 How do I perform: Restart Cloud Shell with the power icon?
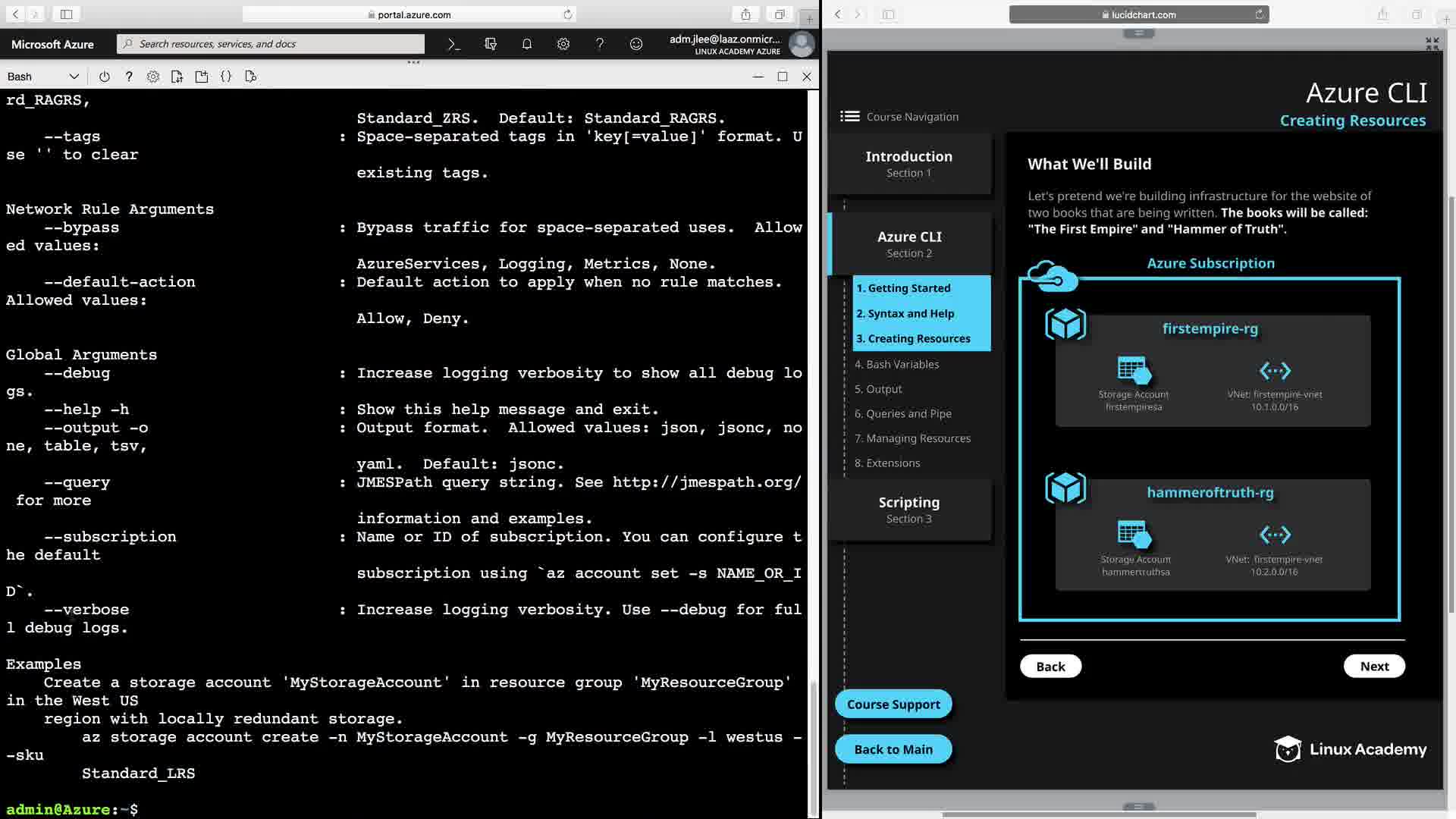[105, 77]
